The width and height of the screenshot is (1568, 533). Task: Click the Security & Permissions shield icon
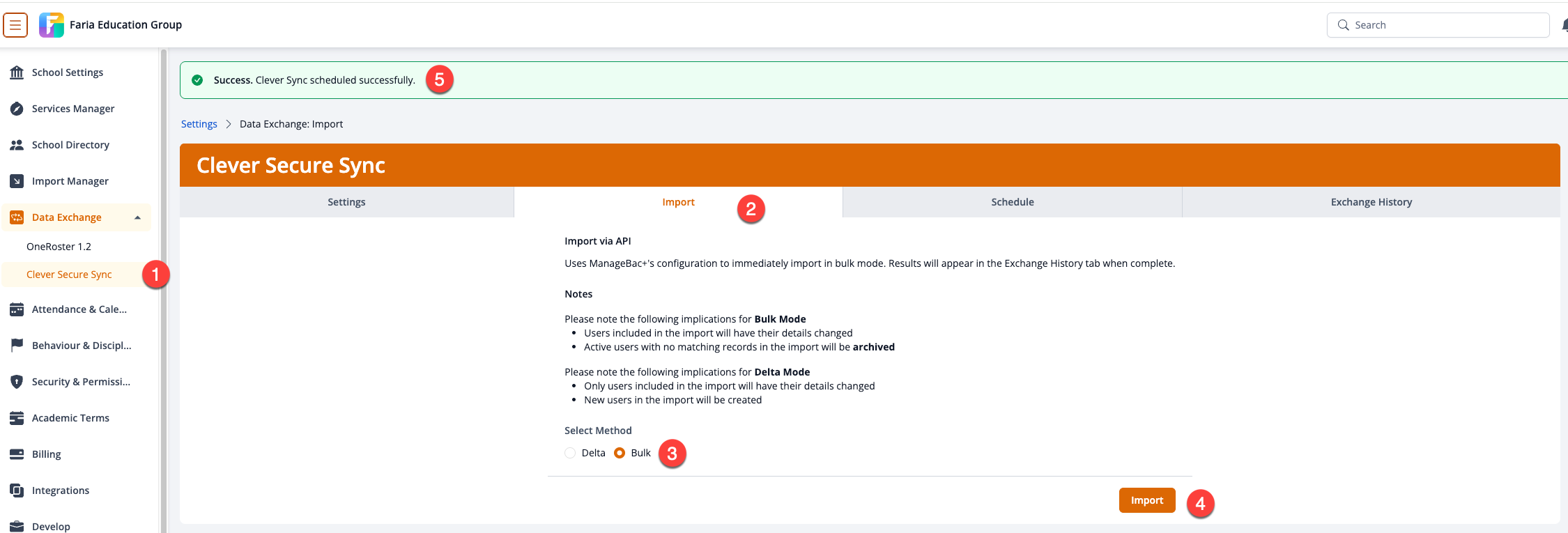17,382
